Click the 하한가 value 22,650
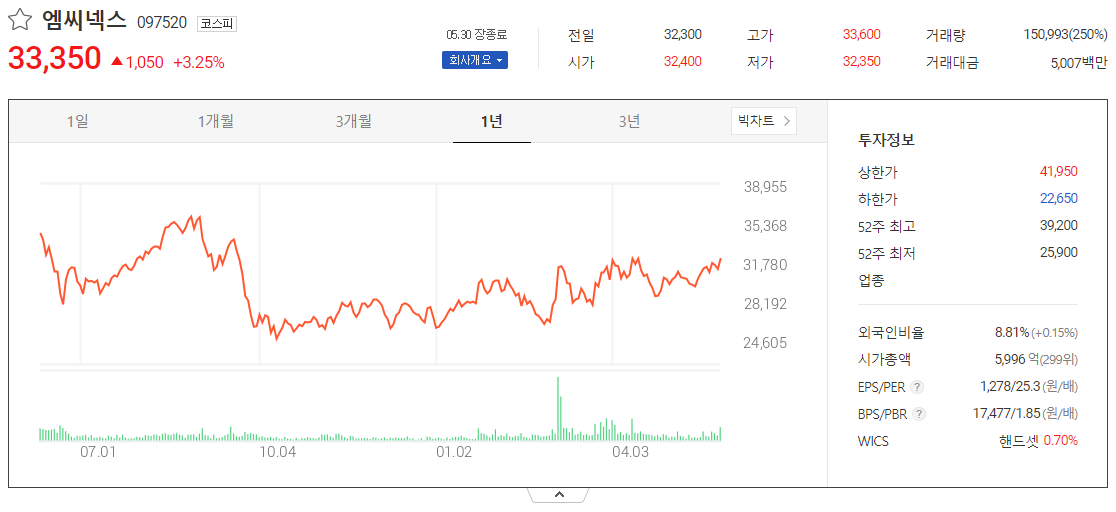 pyautogui.click(x=1058, y=199)
